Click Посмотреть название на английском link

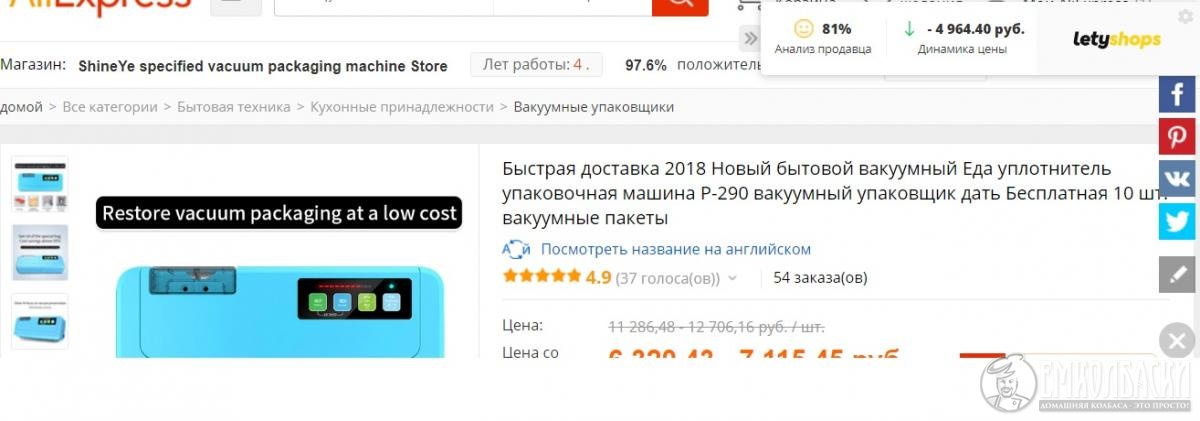(676, 249)
